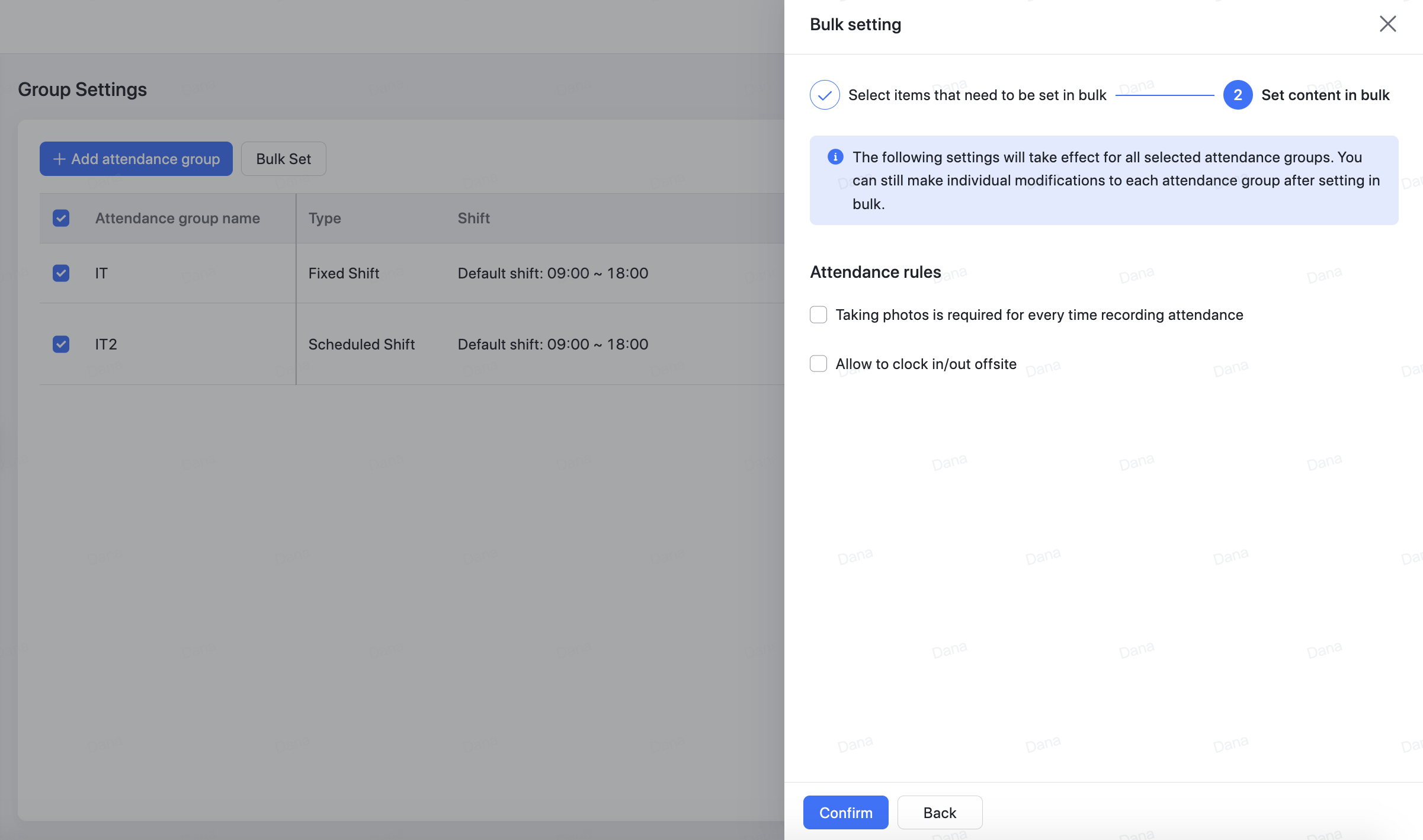Screen dimensions: 1423x840
Task: Click the checkmark icon in the IT row checkbox
Action: click(60, 273)
